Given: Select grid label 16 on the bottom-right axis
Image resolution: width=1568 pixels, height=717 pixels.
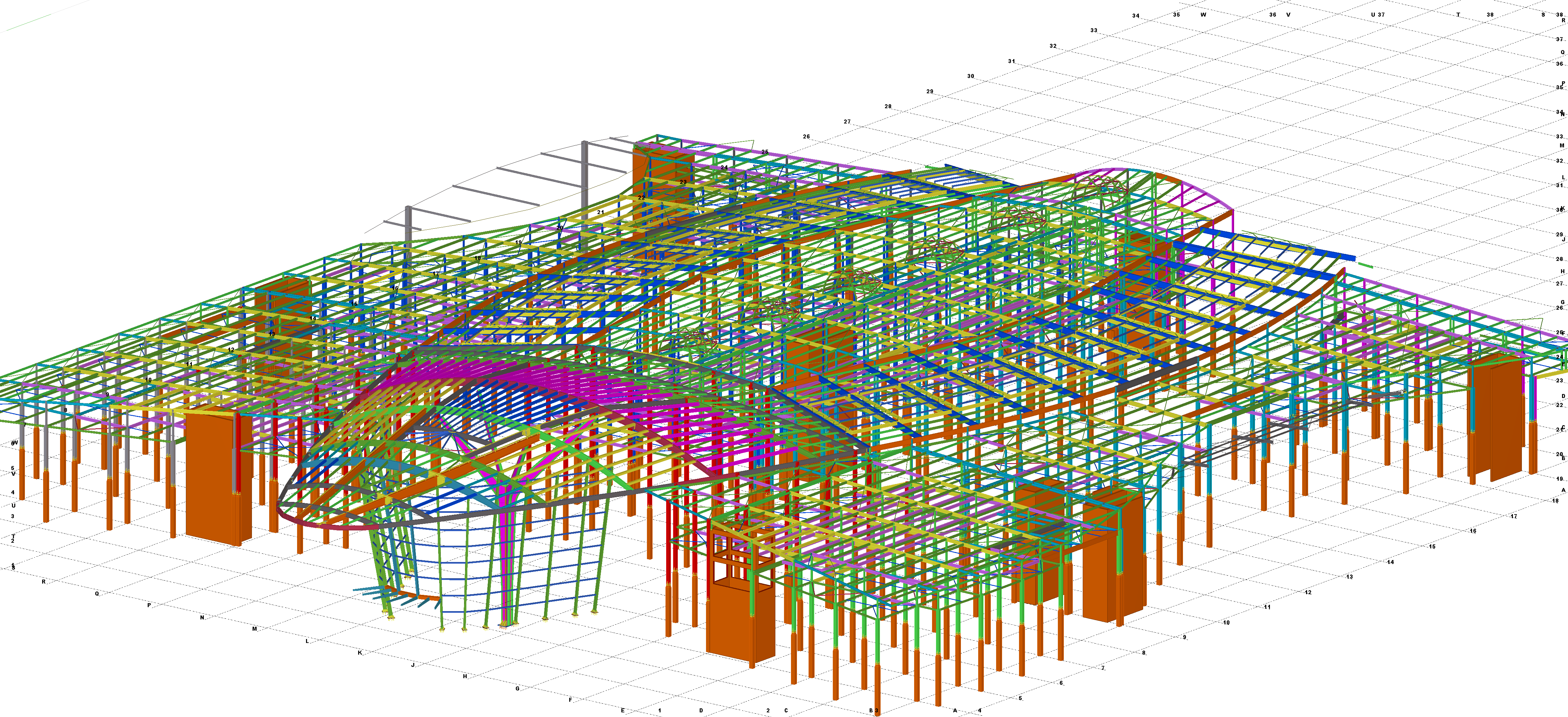Looking at the screenshot, I should (x=1473, y=531).
